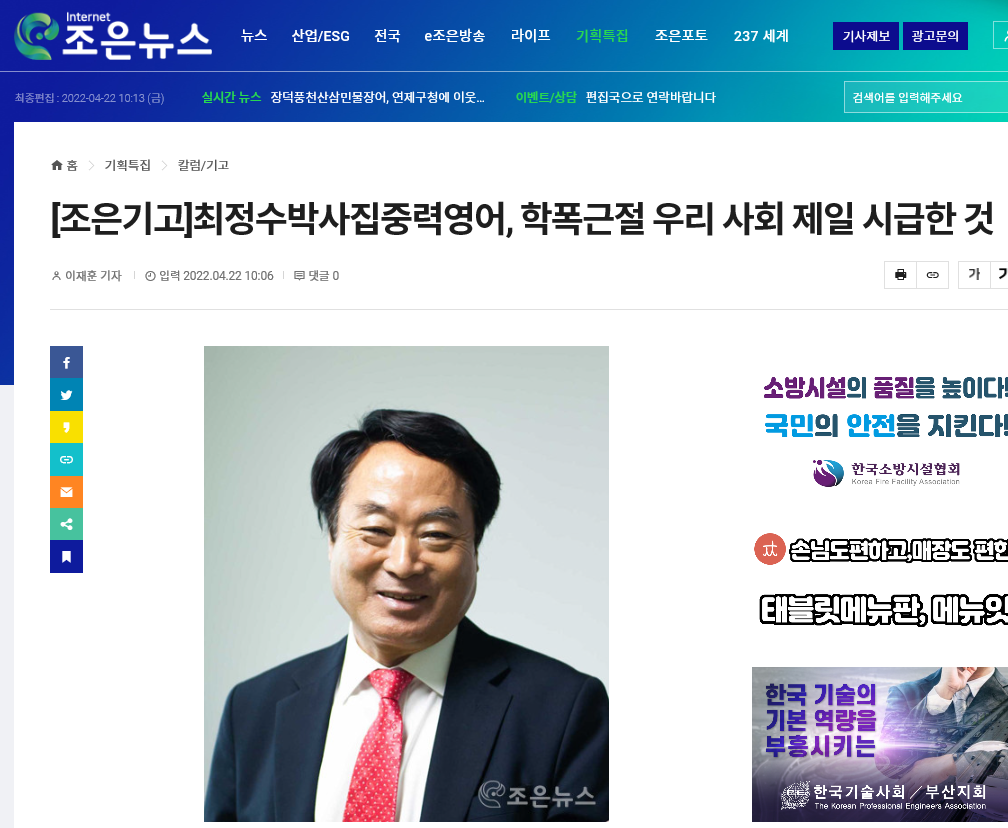Screen dimensions: 1008x828
Task: Print the article using printer icon
Action: pyautogui.click(x=901, y=275)
